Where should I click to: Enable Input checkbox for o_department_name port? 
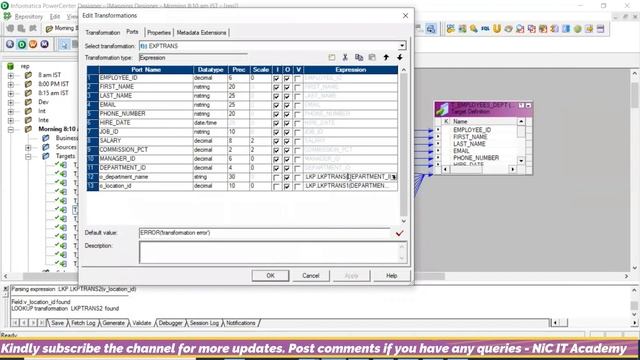pos(276,177)
